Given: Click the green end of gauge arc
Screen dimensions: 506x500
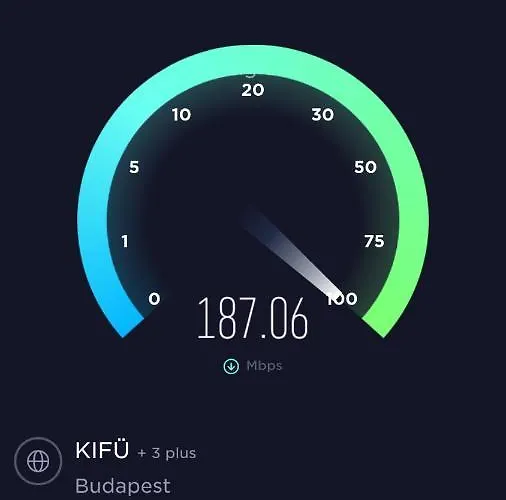Looking at the screenshot, I should (x=382, y=322).
